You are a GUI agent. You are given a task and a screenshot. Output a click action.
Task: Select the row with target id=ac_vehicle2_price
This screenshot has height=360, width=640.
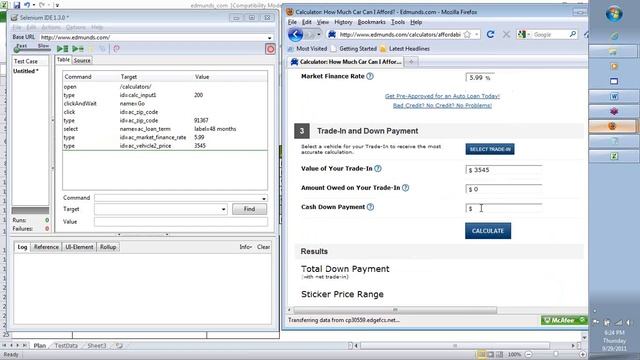[165, 146]
